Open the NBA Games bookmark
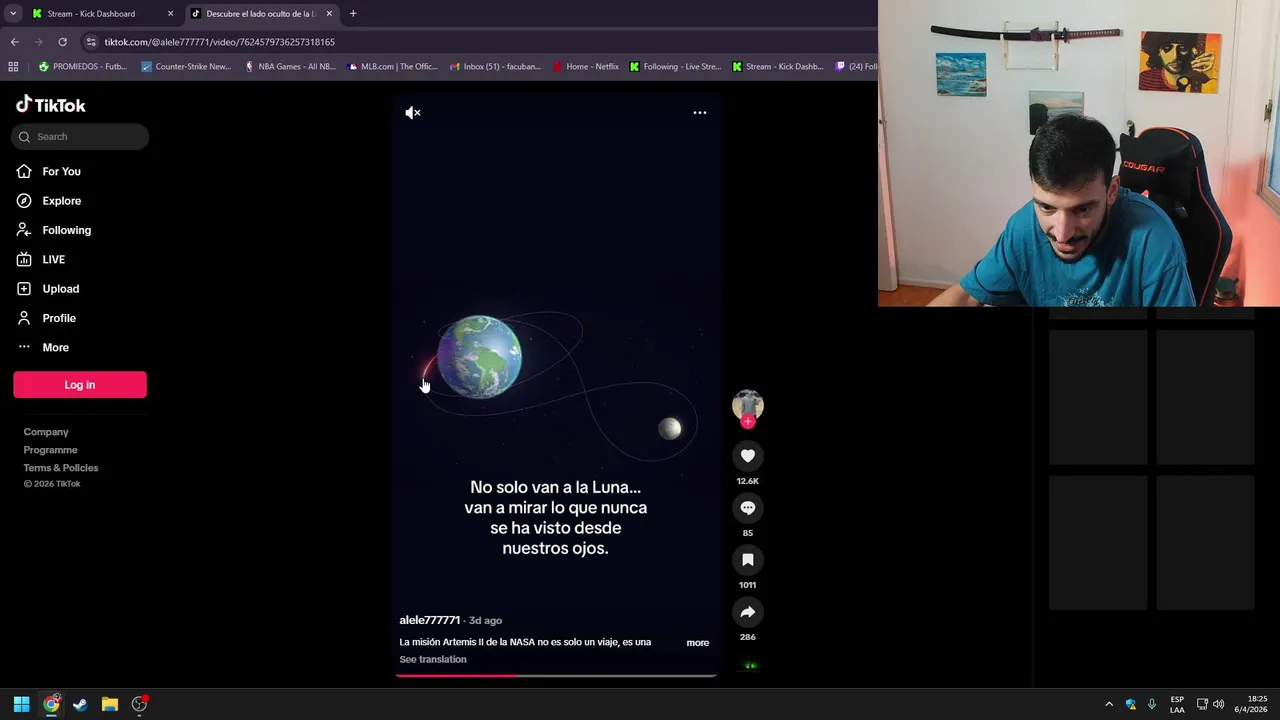Image resolution: width=1280 pixels, height=720 pixels. [290, 67]
